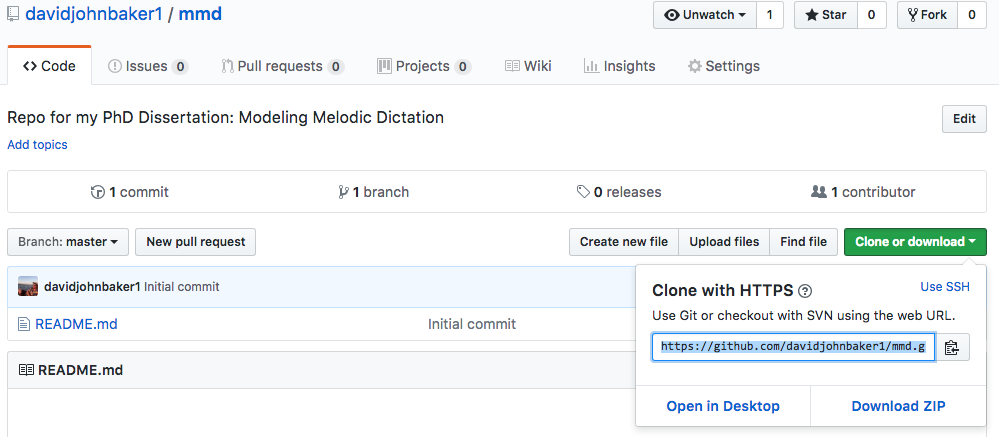Click the commit history icon next to 1 commit
The height and width of the screenshot is (437, 999).
click(97, 192)
